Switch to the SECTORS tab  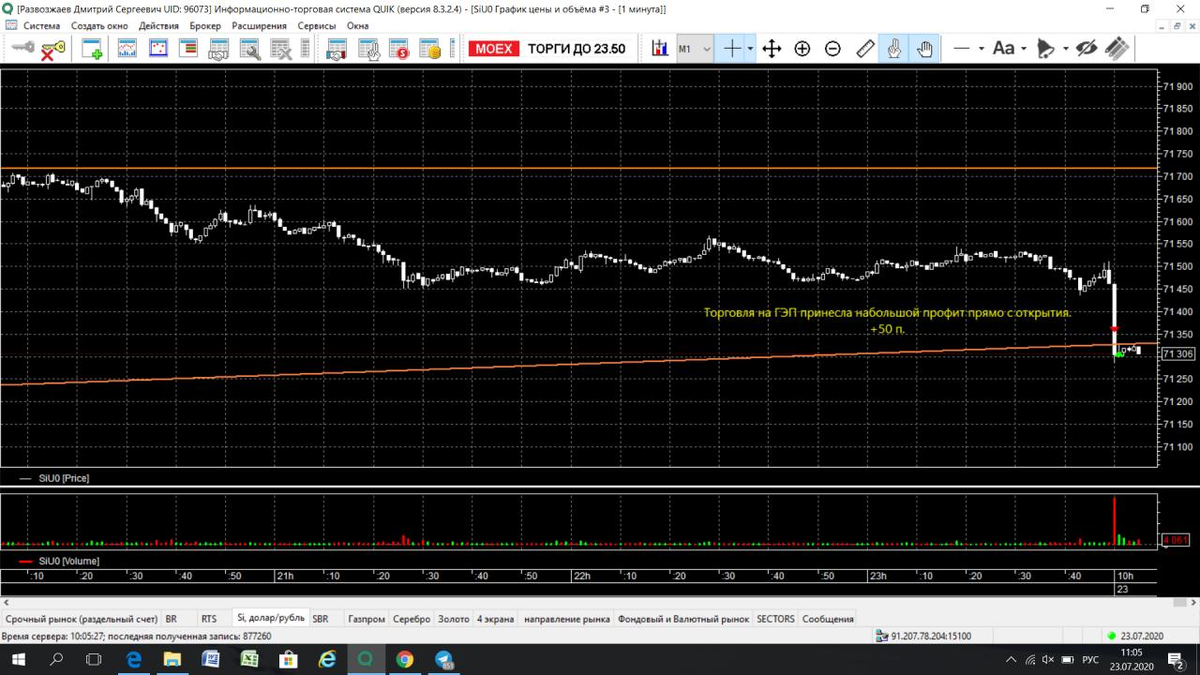(x=775, y=619)
